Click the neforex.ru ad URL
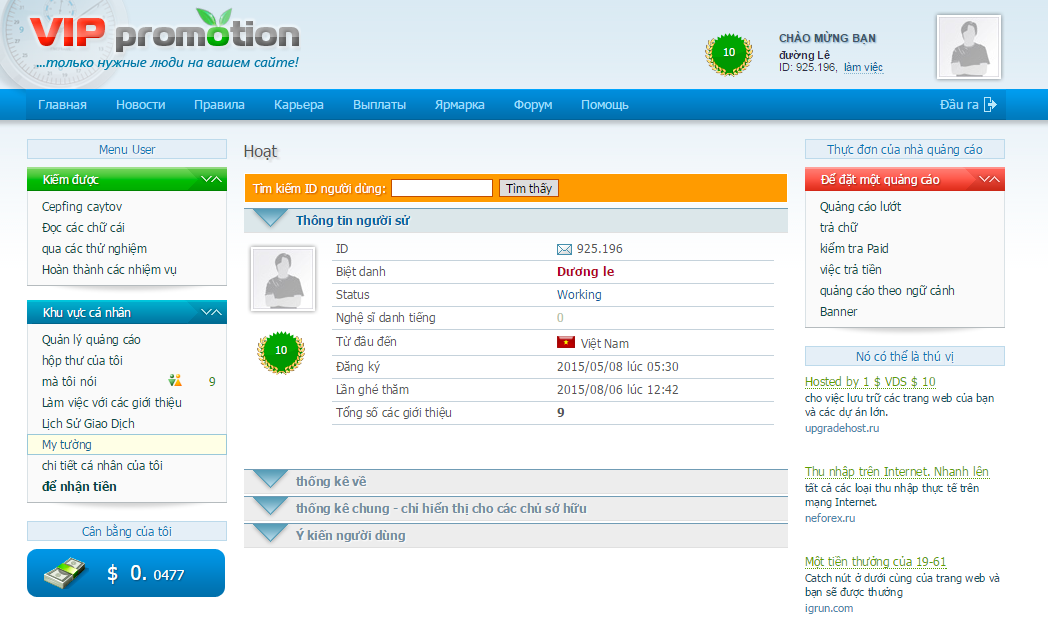 [829, 518]
